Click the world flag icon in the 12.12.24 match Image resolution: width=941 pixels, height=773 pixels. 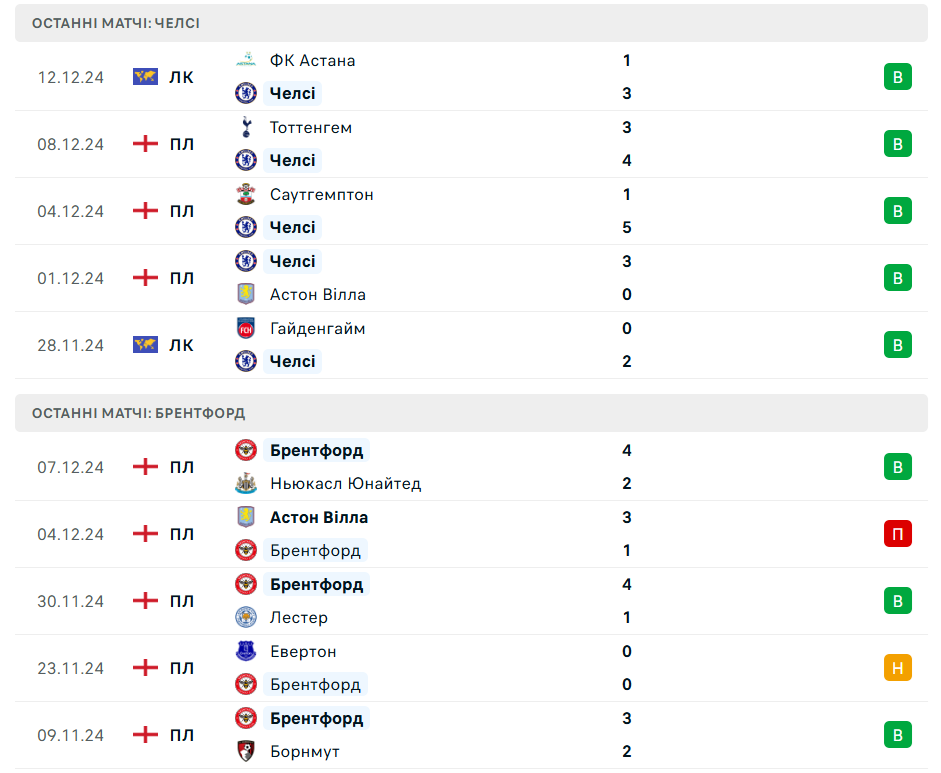(x=146, y=77)
